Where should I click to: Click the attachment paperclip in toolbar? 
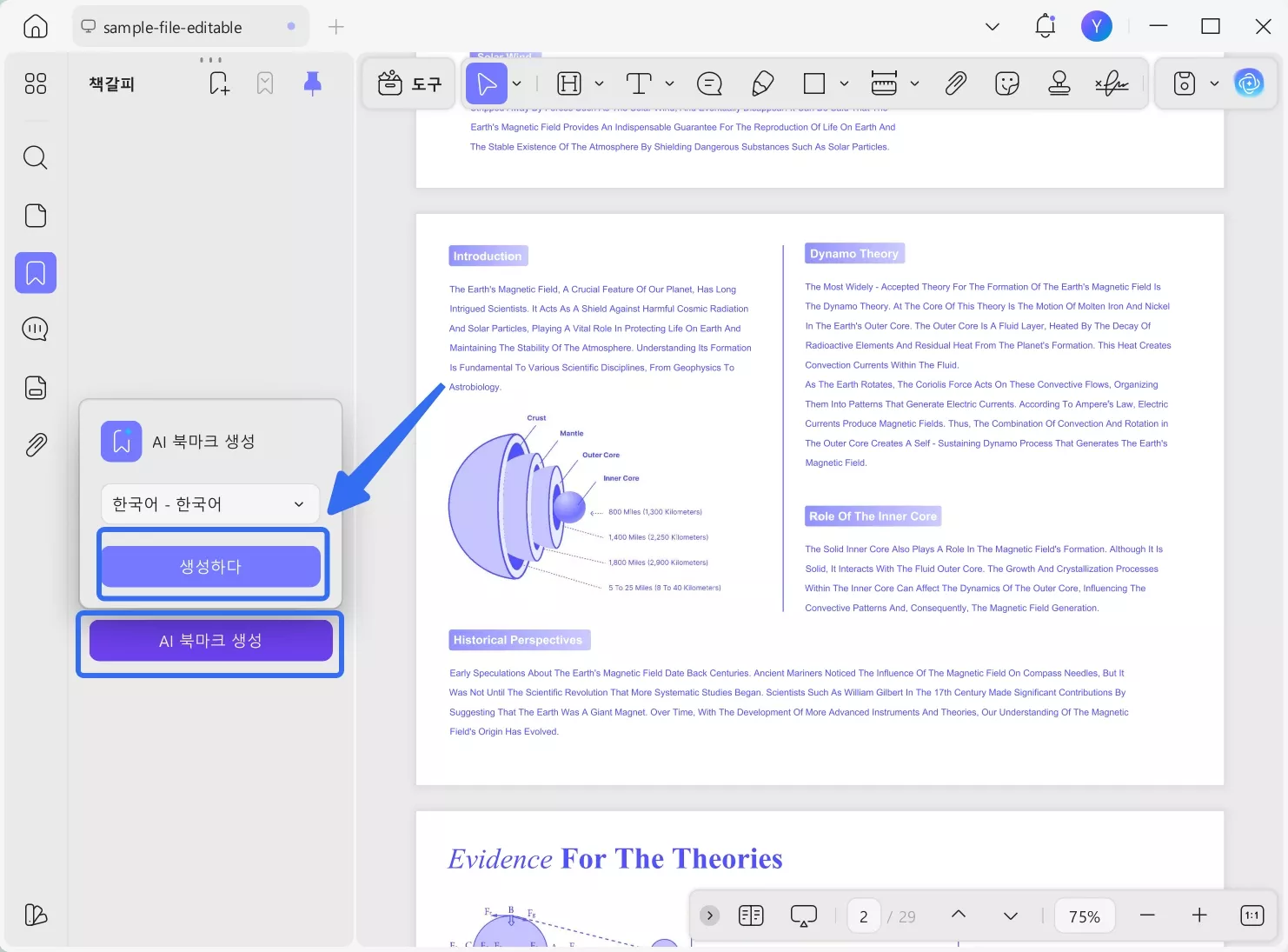[955, 83]
